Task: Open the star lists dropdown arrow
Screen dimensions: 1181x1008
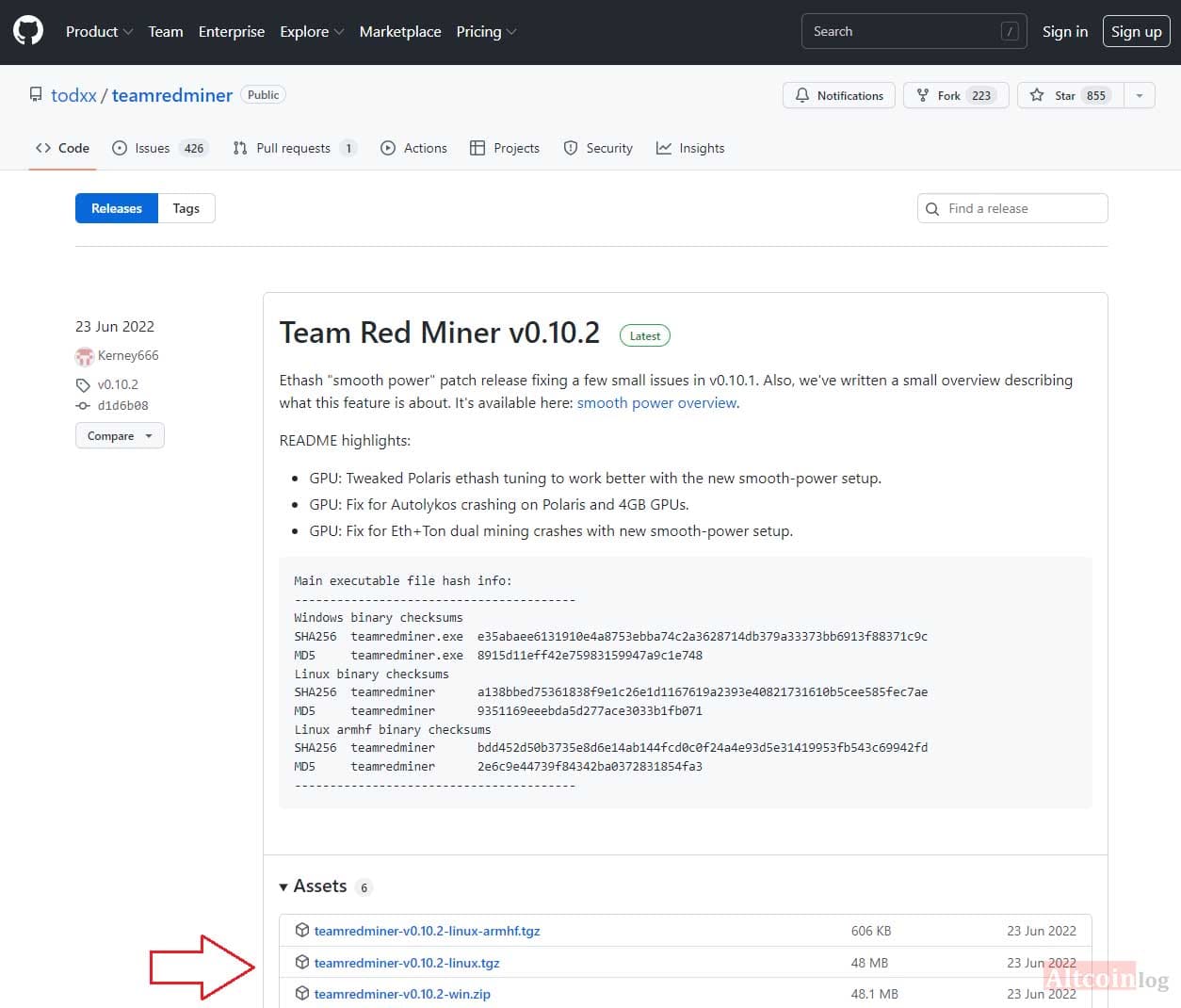Action: (x=1140, y=95)
